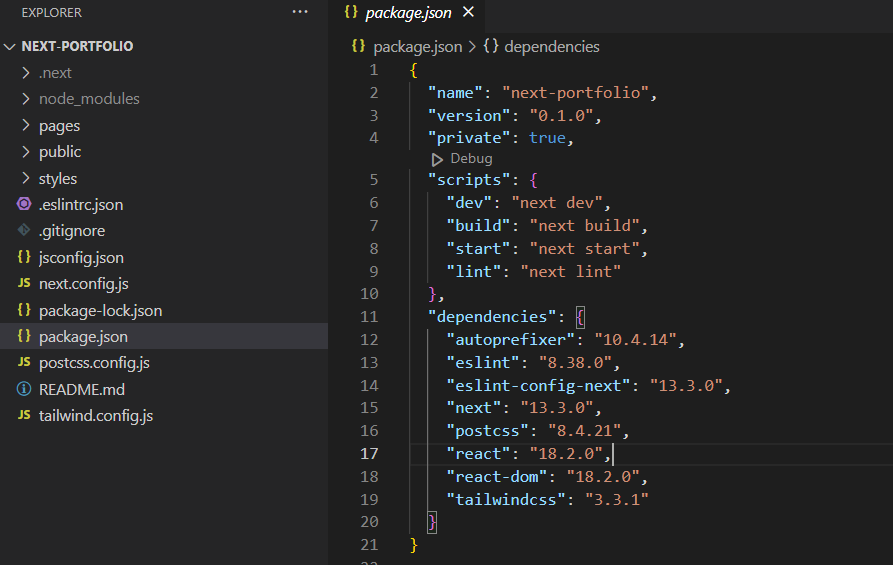Click line number 17 in the gutter
Screen dimensions: 893x565
click(x=369, y=454)
